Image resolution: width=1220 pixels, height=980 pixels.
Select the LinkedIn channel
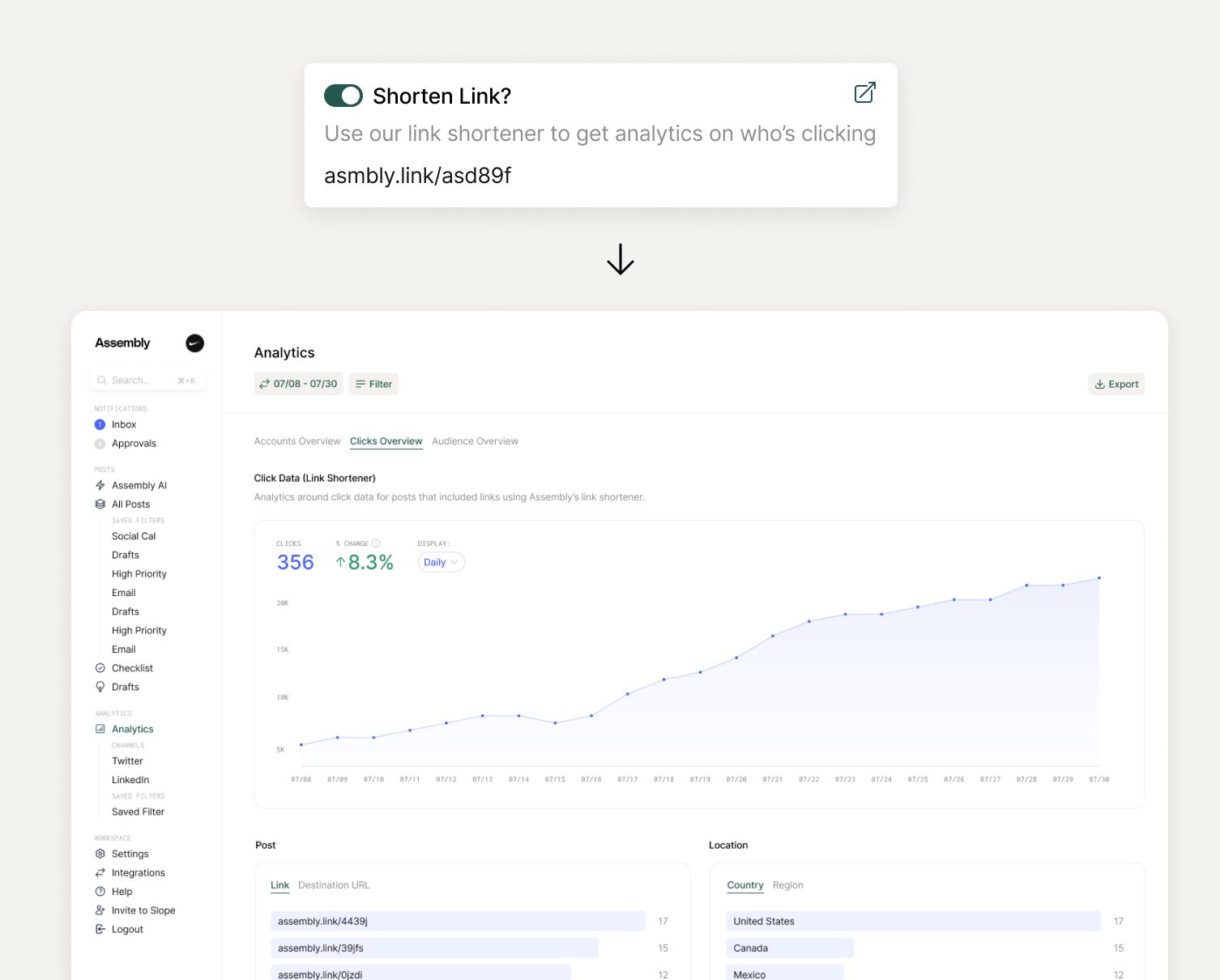pyautogui.click(x=130, y=780)
